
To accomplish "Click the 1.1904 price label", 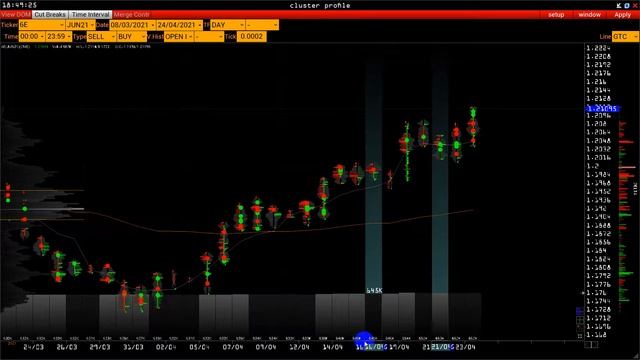I will [x=598, y=217].
